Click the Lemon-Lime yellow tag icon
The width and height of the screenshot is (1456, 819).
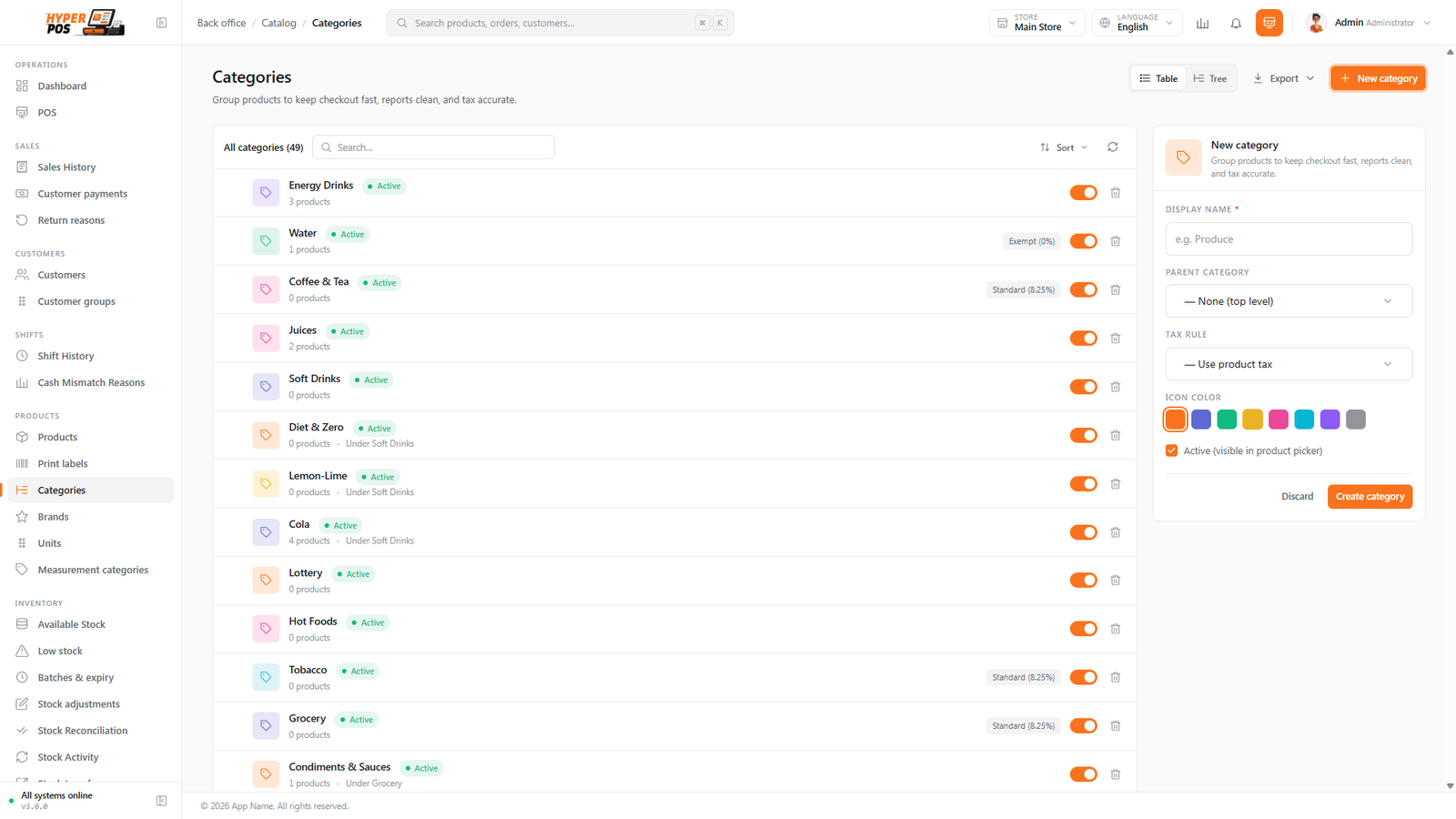[x=266, y=483]
